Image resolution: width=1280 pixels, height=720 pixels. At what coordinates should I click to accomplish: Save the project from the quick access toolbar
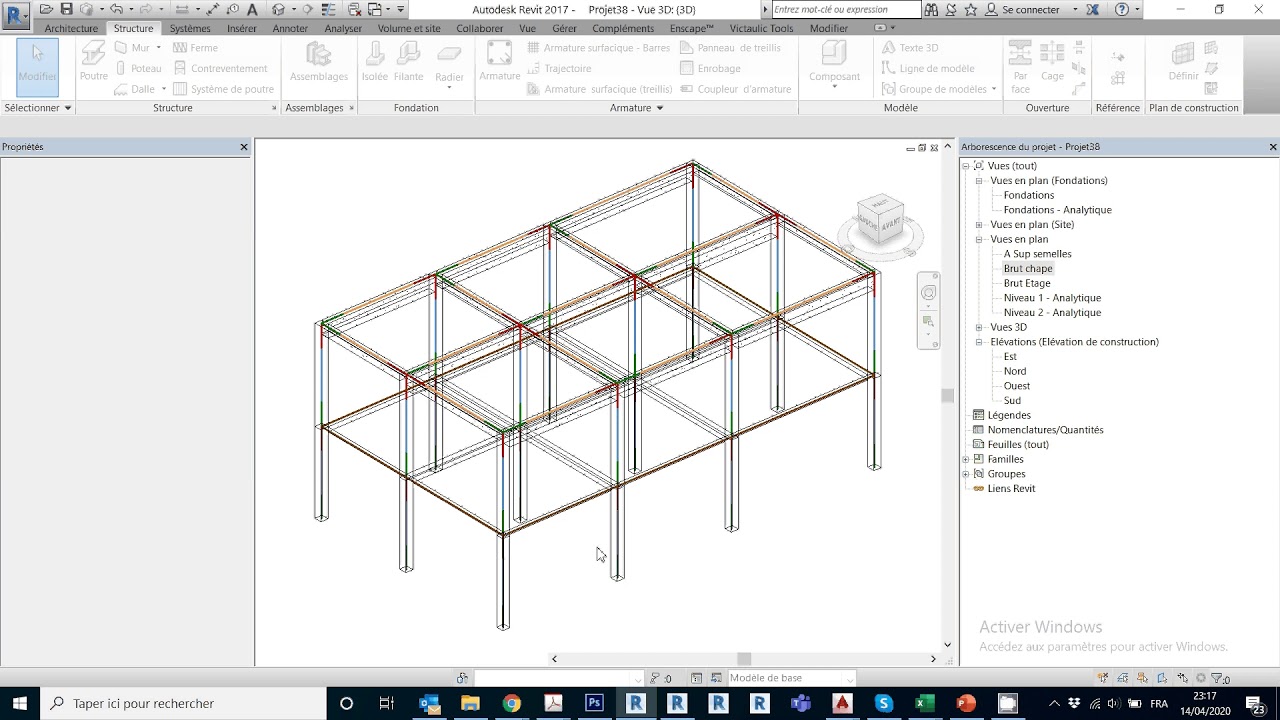tap(66, 9)
